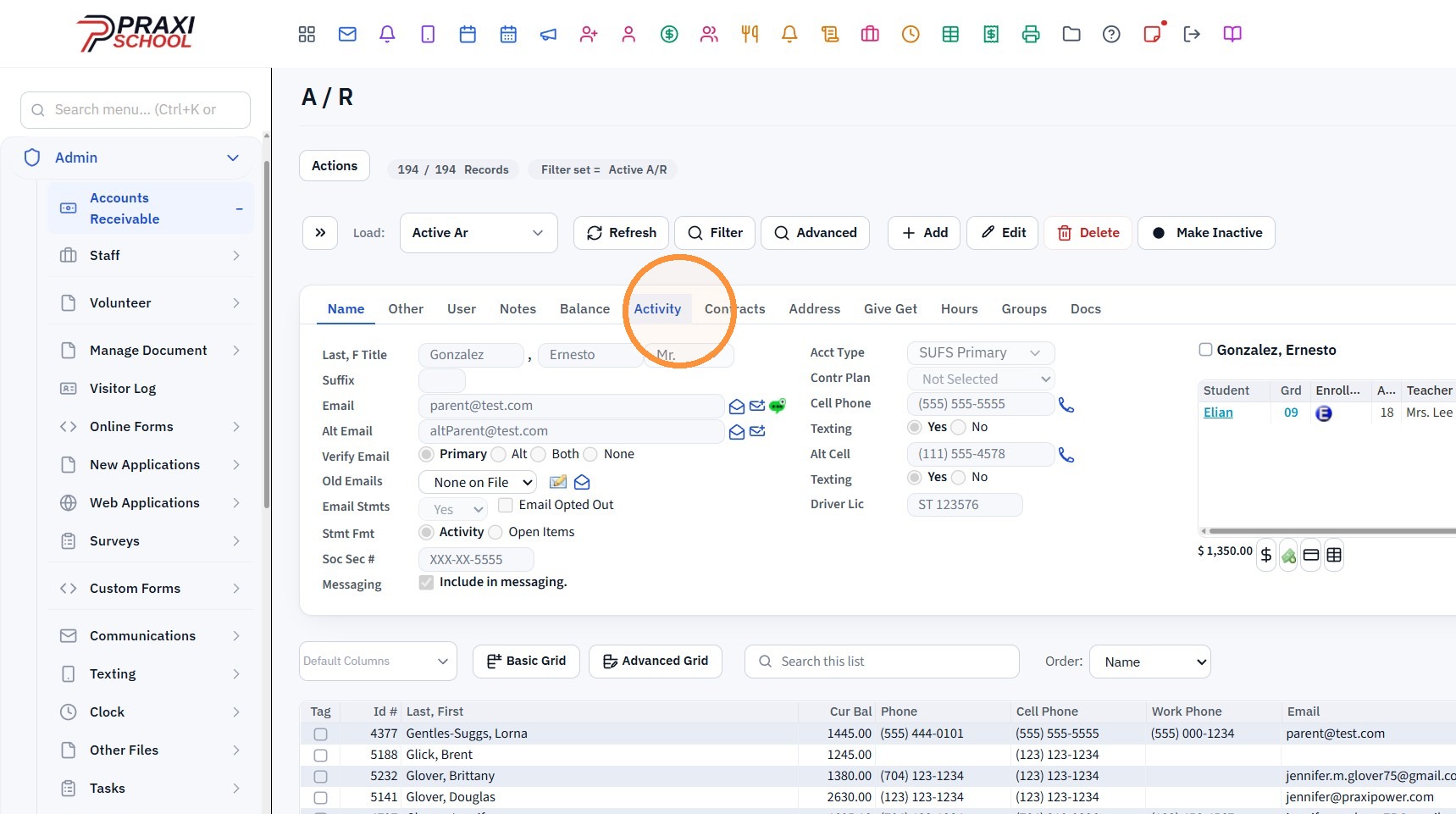Click the logout arrow icon
Image resolution: width=1456 pixels, height=814 pixels.
[1192, 34]
